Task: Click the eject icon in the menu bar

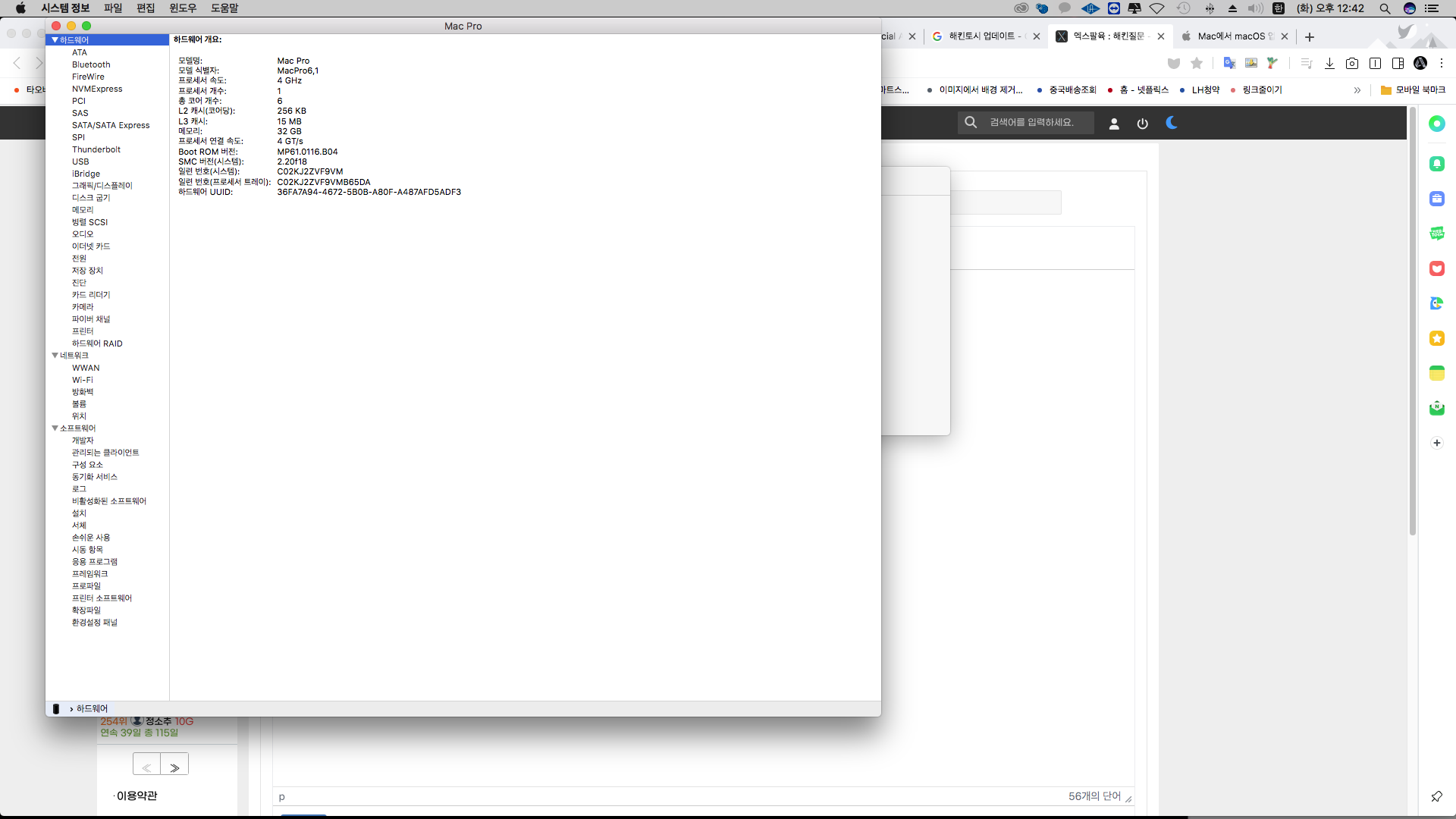Action: pyautogui.click(x=1232, y=8)
